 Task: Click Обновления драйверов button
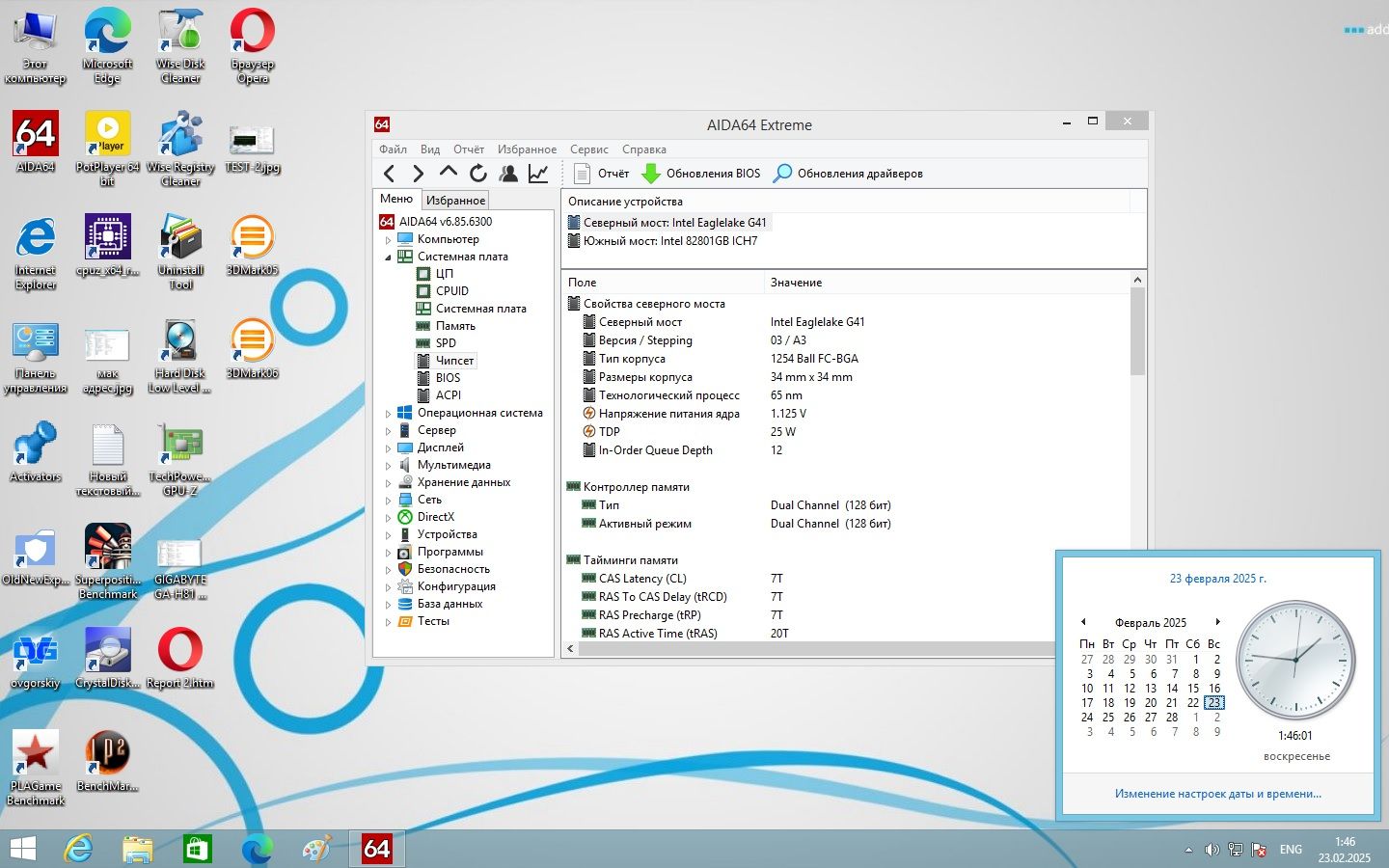[x=849, y=174]
